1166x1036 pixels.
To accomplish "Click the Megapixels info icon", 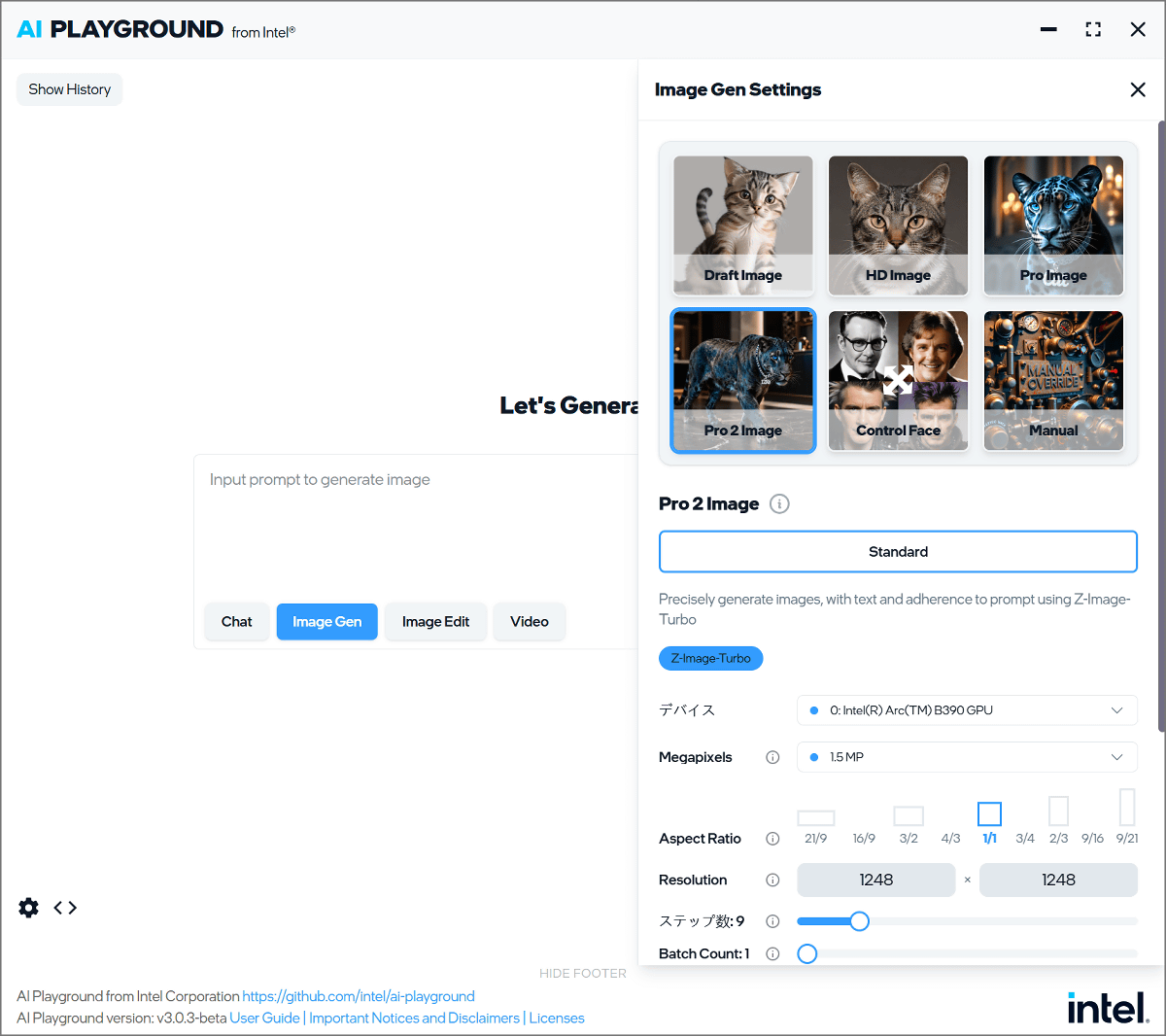I will [772, 757].
